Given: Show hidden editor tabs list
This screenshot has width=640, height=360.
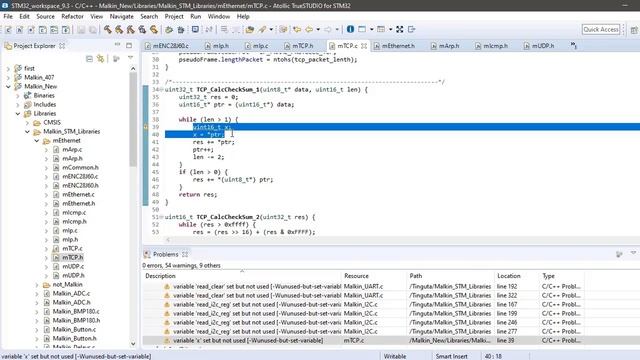Looking at the screenshot, I should (x=574, y=45).
